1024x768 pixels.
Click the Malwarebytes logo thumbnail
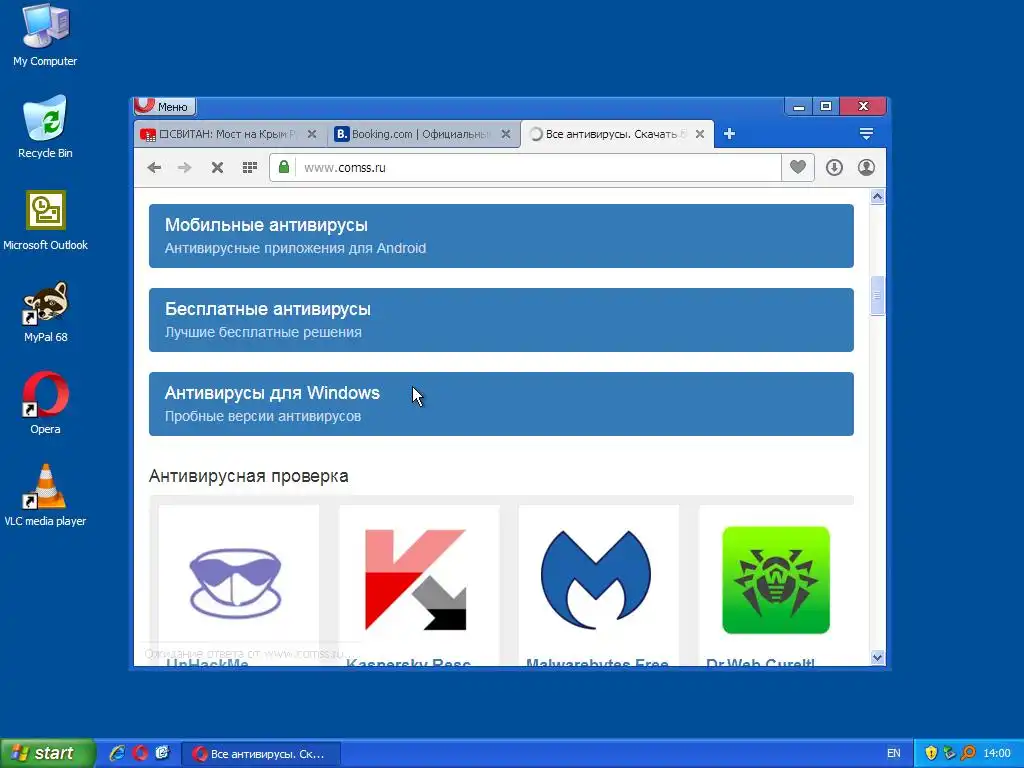click(596, 580)
